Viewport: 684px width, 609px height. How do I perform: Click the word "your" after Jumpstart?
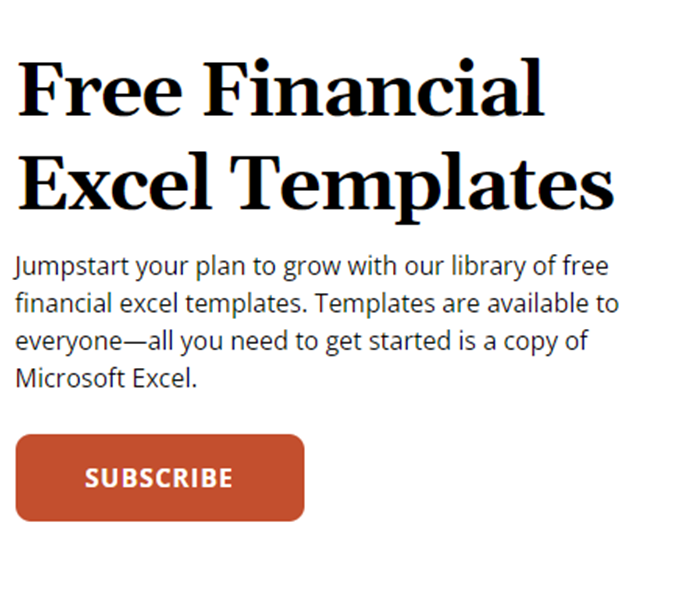tap(162, 269)
